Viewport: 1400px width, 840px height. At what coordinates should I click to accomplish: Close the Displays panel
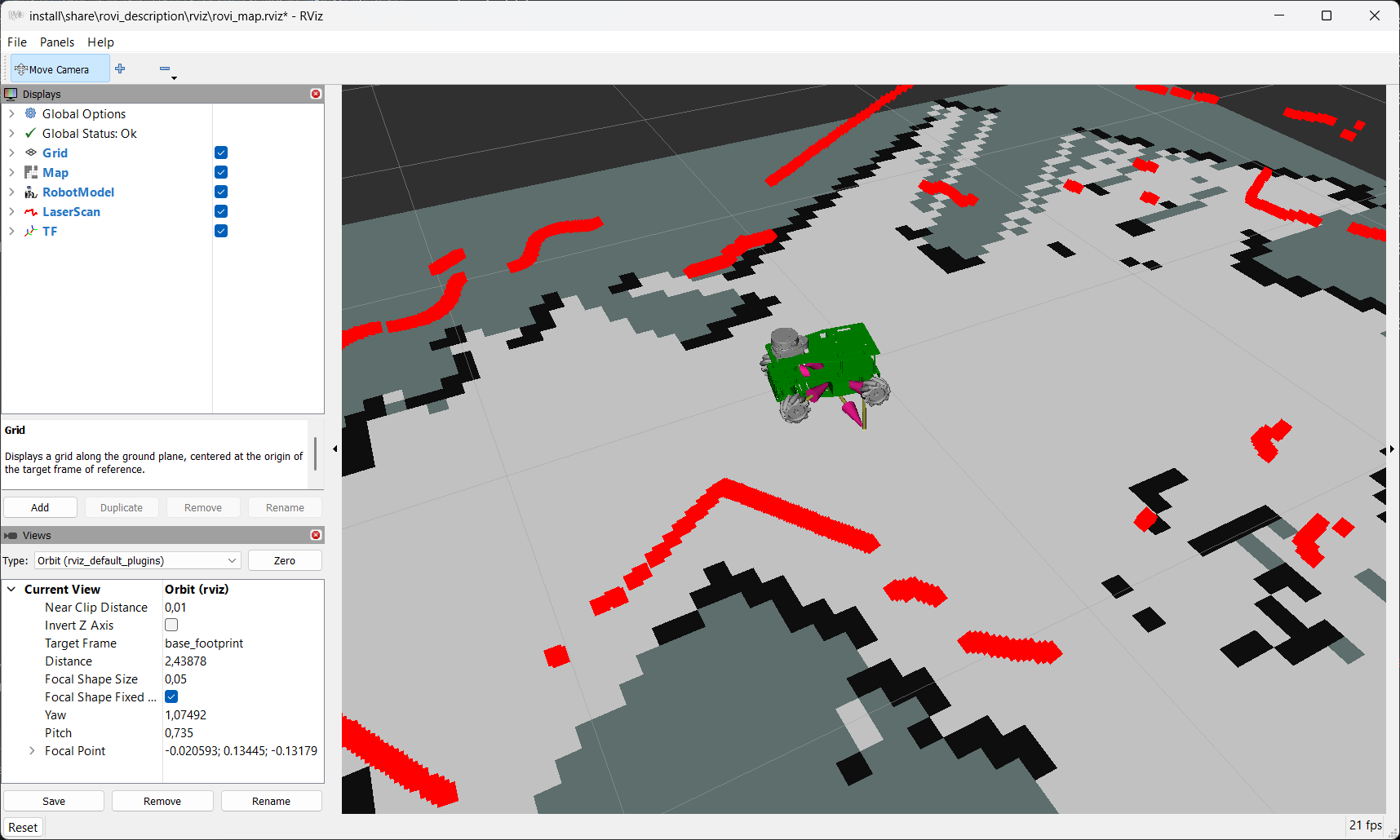coord(316,94)
